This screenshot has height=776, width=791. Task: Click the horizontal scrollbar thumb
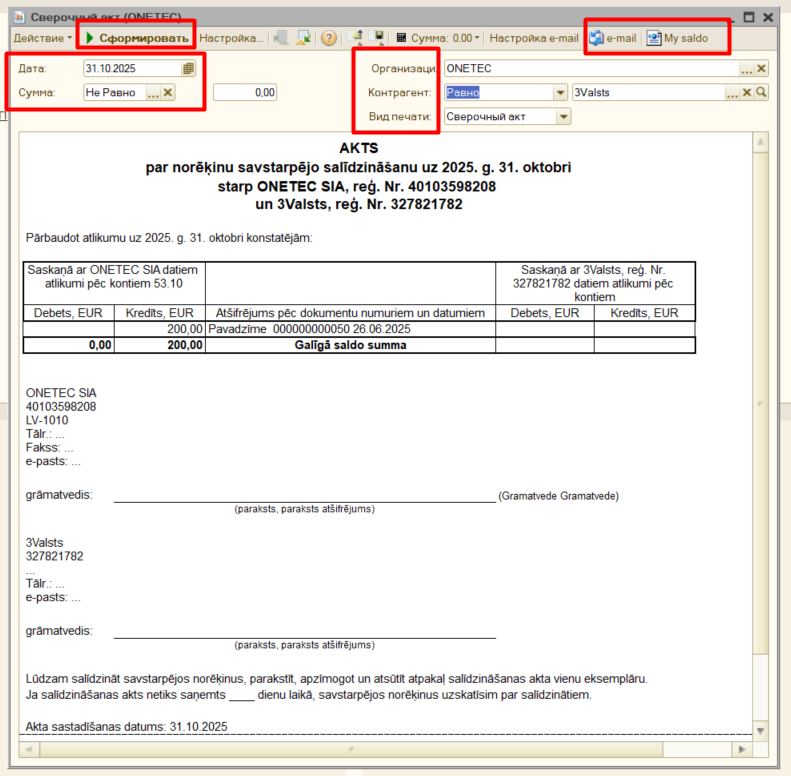(351, 749)
